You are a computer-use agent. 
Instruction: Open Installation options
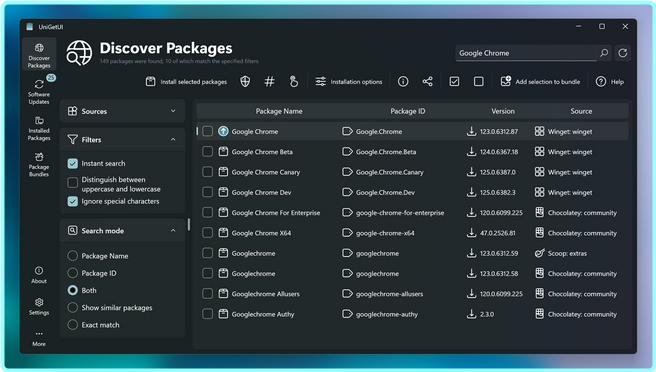pyautogui.click(x=348, y=82)
